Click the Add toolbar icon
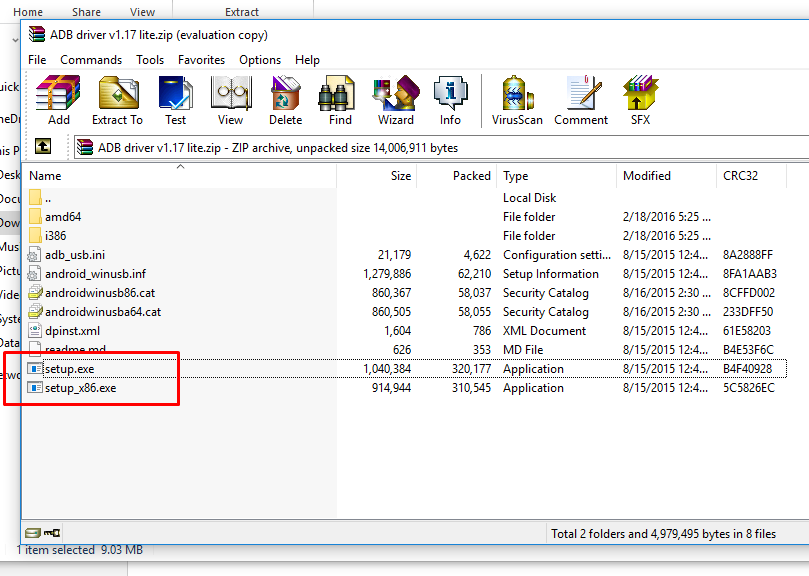This screenshot has height=576, width=809. click(x=58, y=100)
